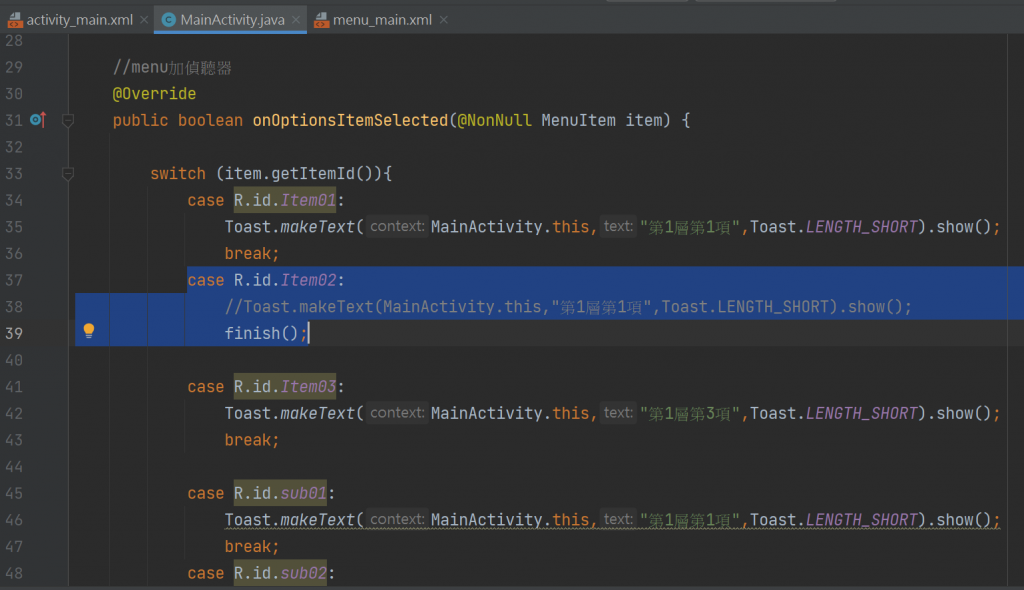Click R.id.sub02 in the case statement
Image resolution: width=1024 pixels, height=590 pixels.
(280, 573)
